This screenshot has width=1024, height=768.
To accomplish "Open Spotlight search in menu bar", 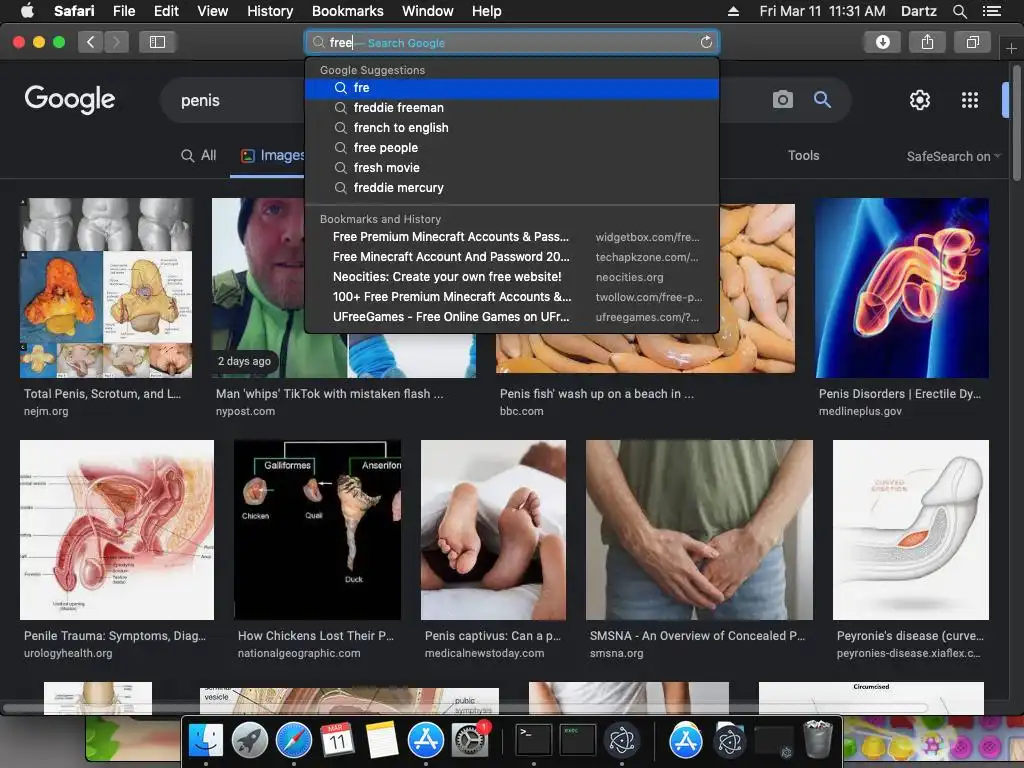I will click(959, 11).
